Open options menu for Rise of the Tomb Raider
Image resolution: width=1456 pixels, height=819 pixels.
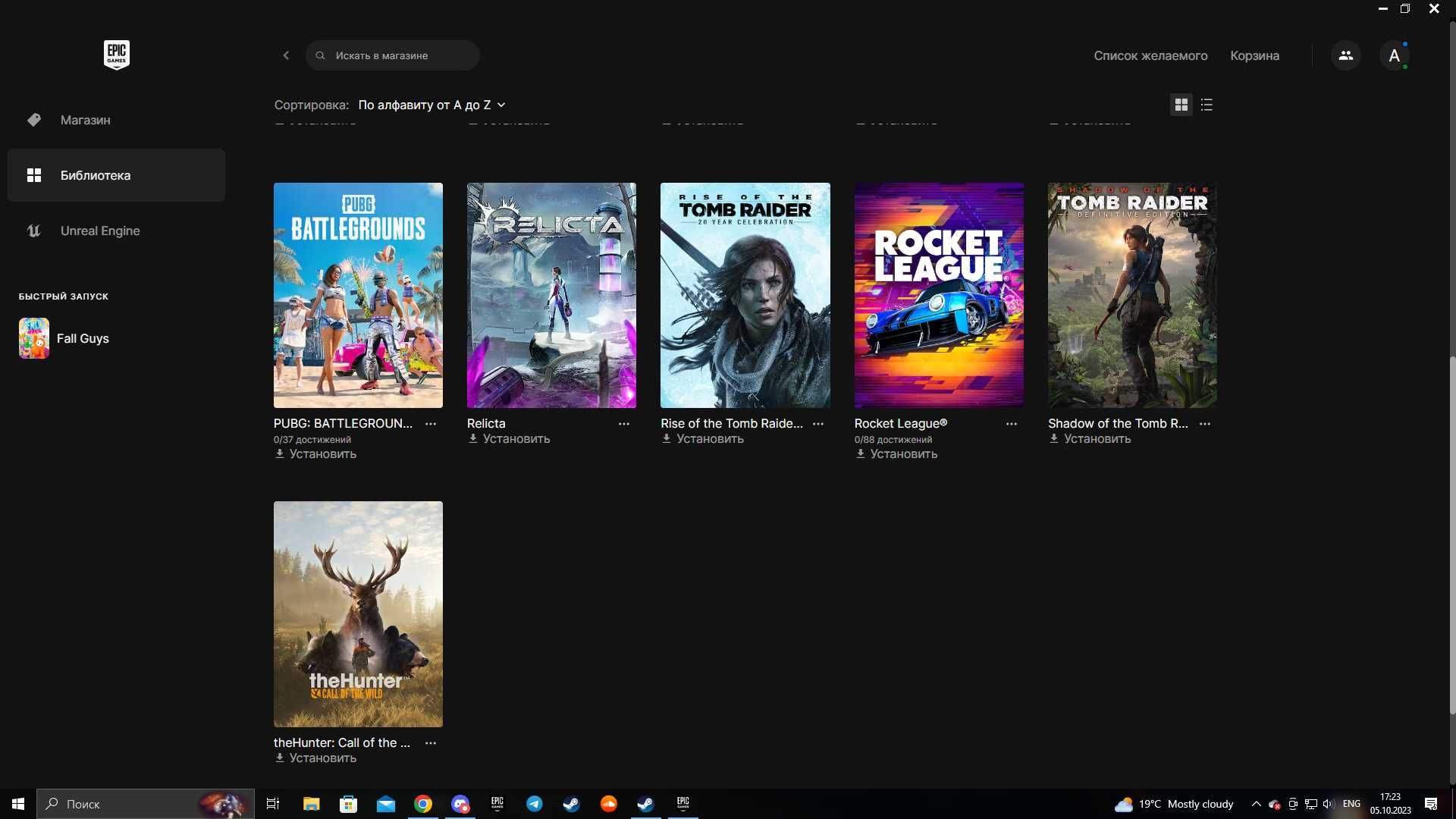click(818, 424)
